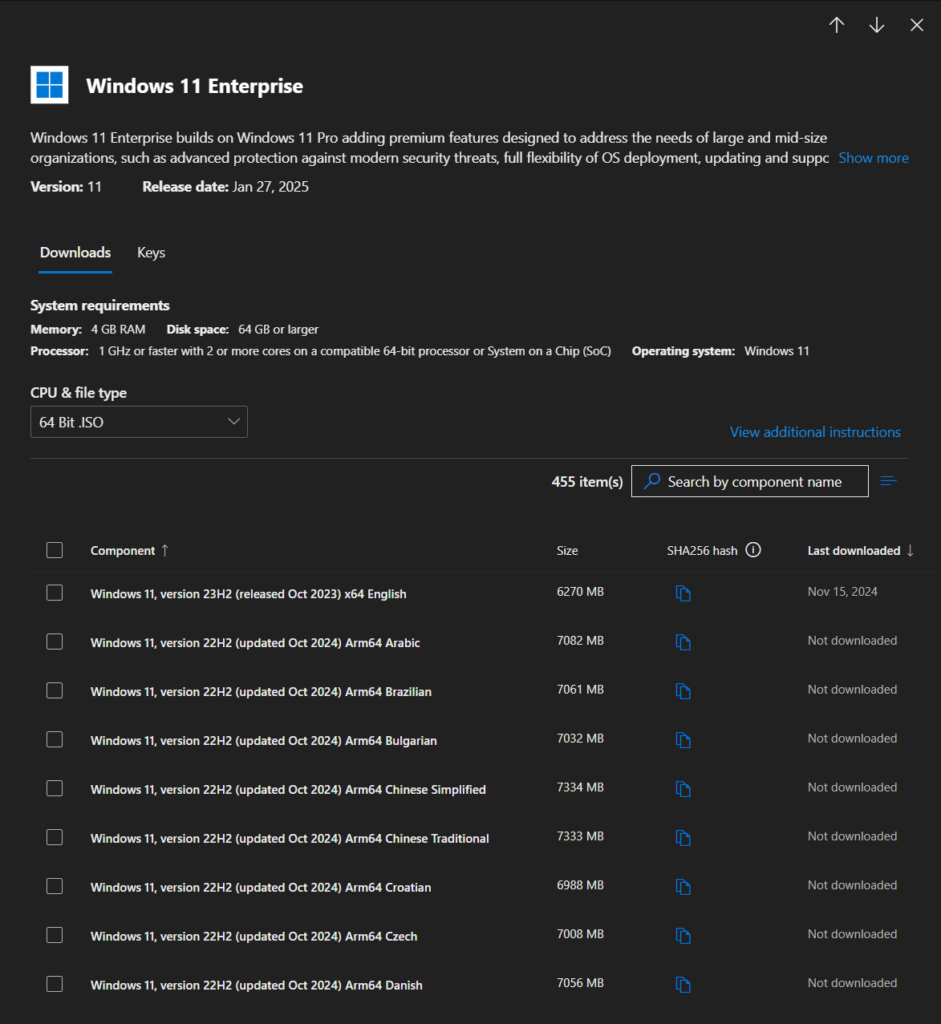
Task: Sort by Component column header
Action: tap(123, 551)
